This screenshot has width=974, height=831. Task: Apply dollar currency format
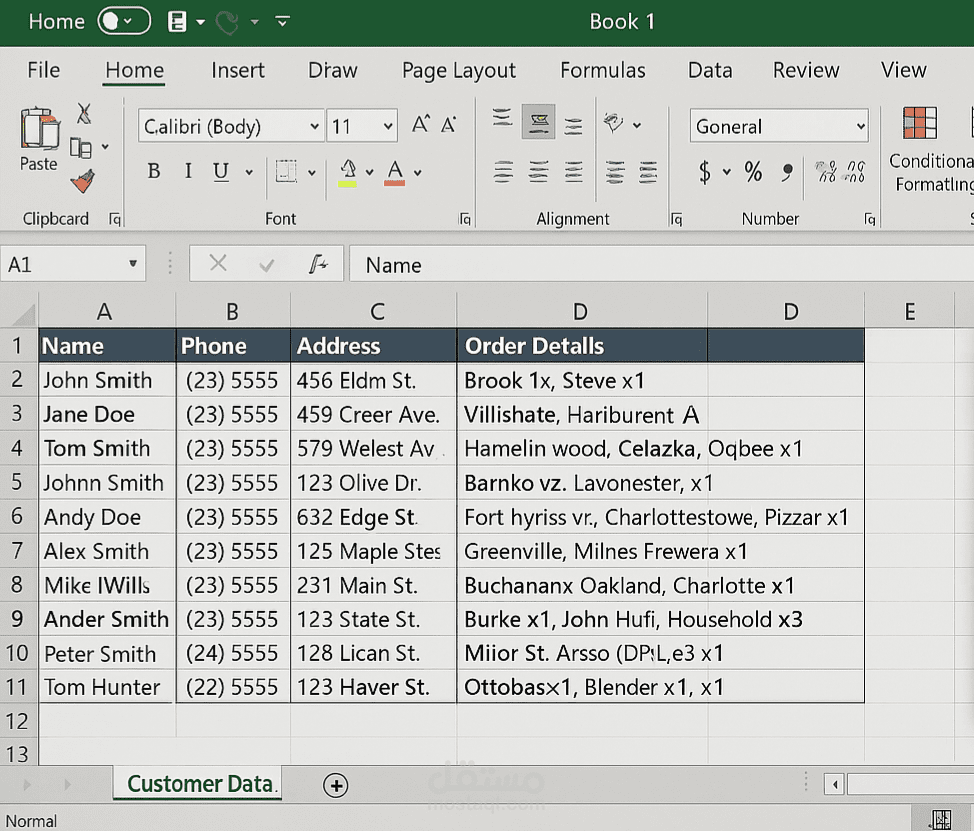[704, 172]
